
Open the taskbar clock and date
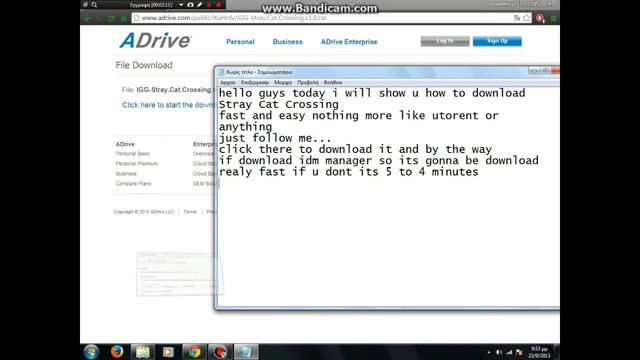point(539,352)
